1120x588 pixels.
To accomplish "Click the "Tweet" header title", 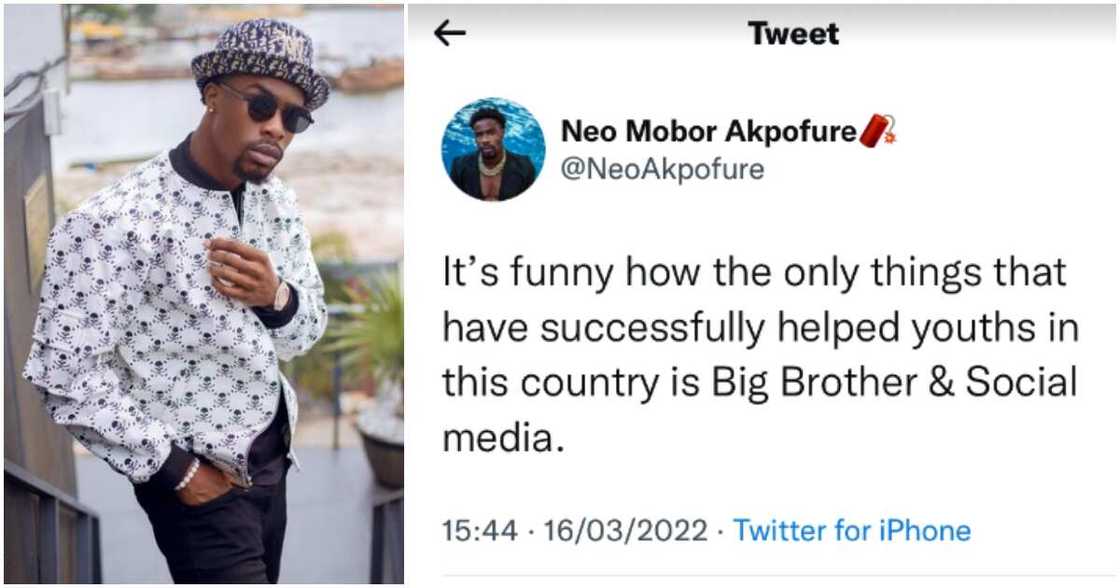I will click(x=794, y=33).
